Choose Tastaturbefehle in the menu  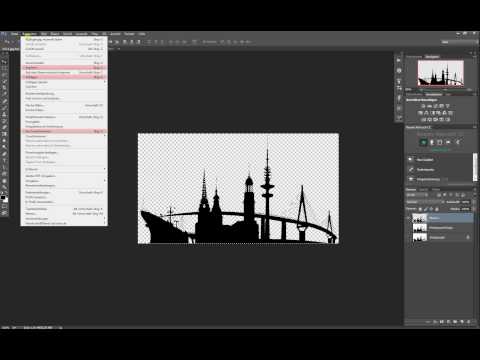[64, 209]
